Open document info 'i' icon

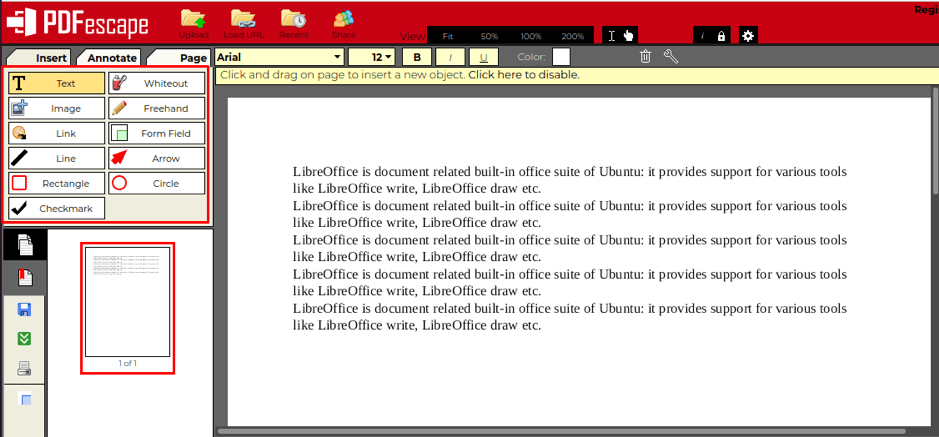(702, 36)
